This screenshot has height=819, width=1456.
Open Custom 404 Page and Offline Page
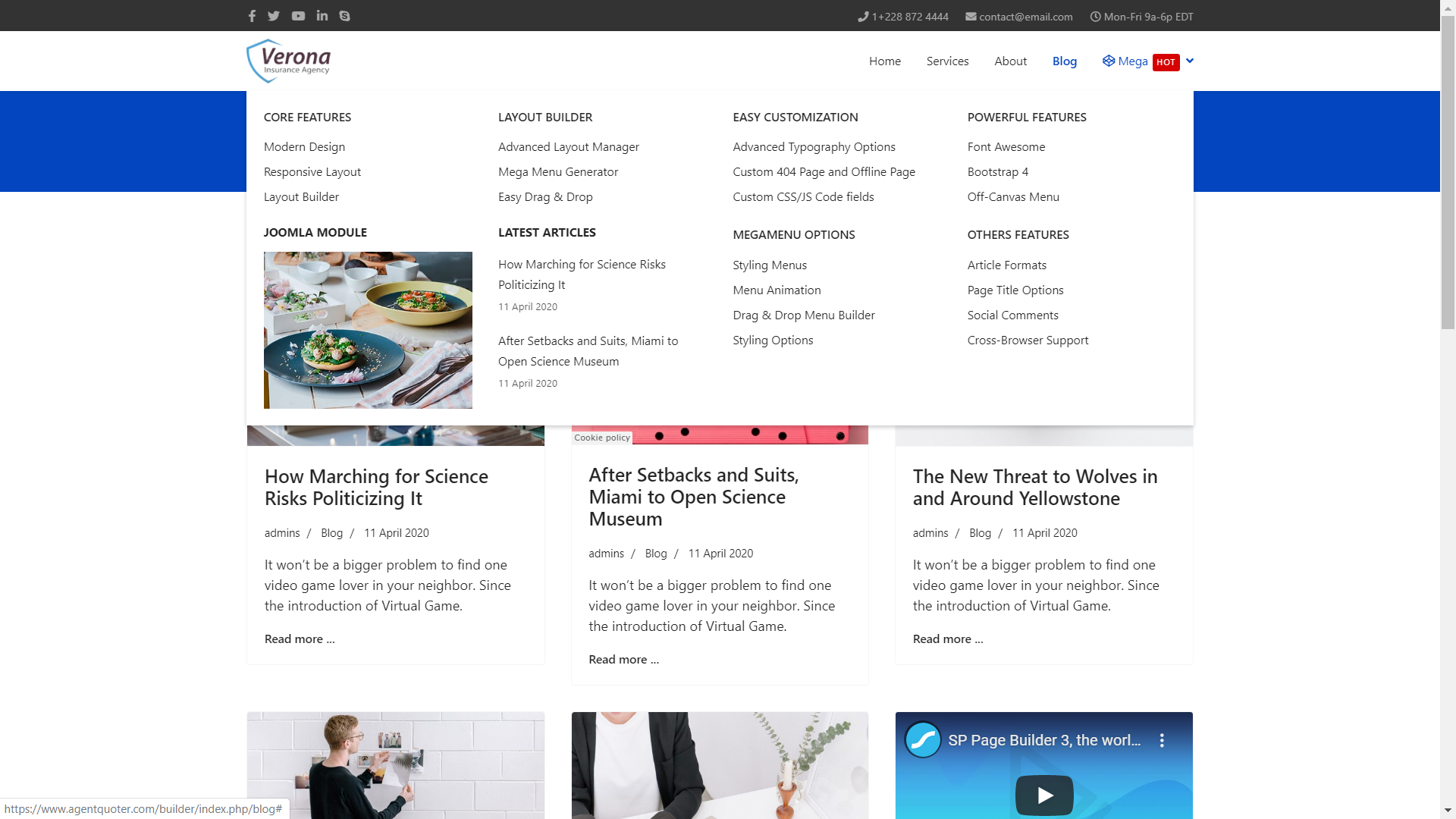pos(824,172)
